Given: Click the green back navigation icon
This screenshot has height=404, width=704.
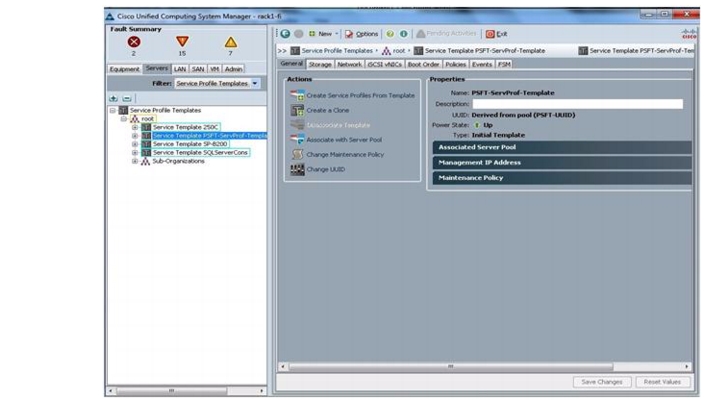Looking at the screenshot, I should coord(285,34).
